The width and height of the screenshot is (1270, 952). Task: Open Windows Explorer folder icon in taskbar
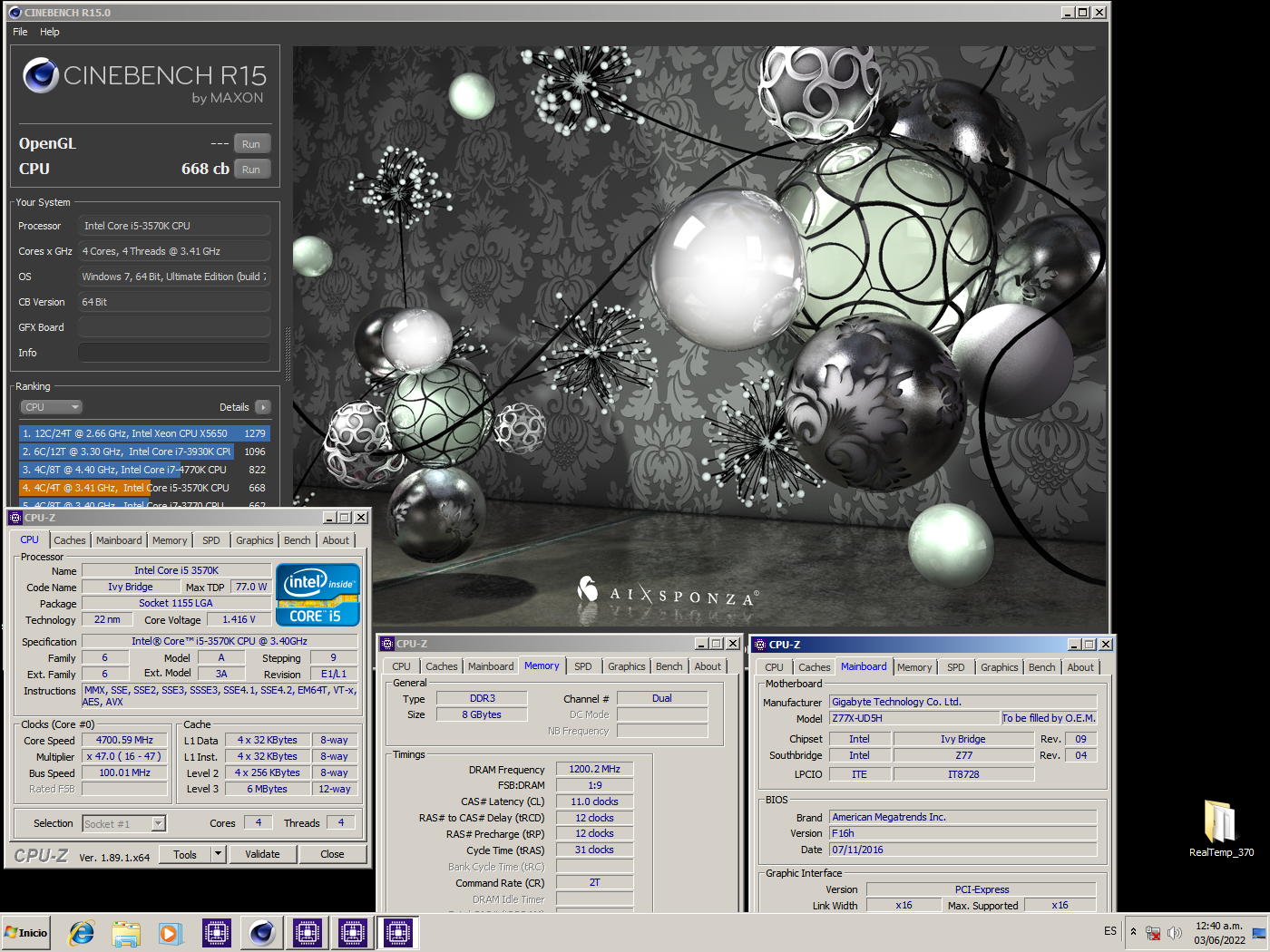pyautogui.click(x=126, y=932)
